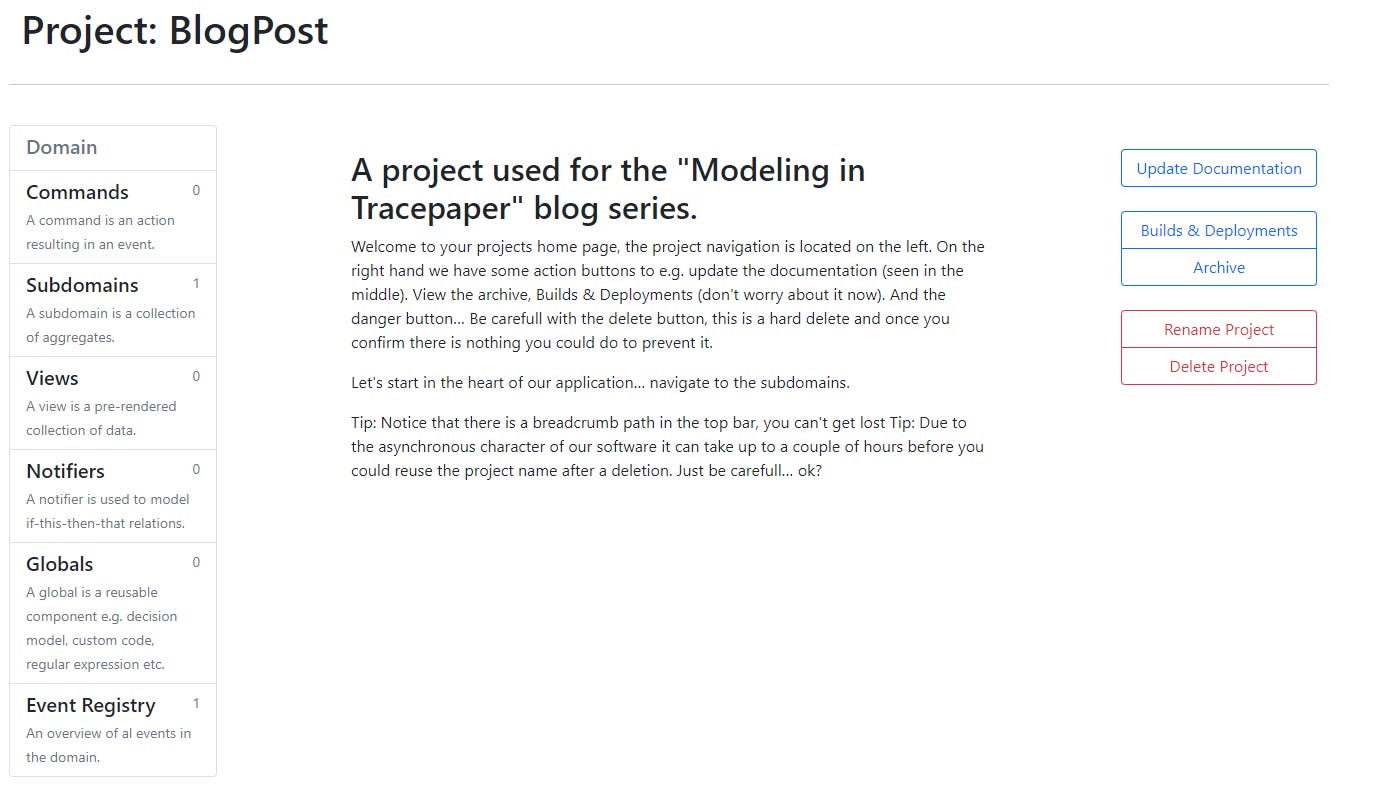
Task: Click the Delete Project button
Action: 1218,366
